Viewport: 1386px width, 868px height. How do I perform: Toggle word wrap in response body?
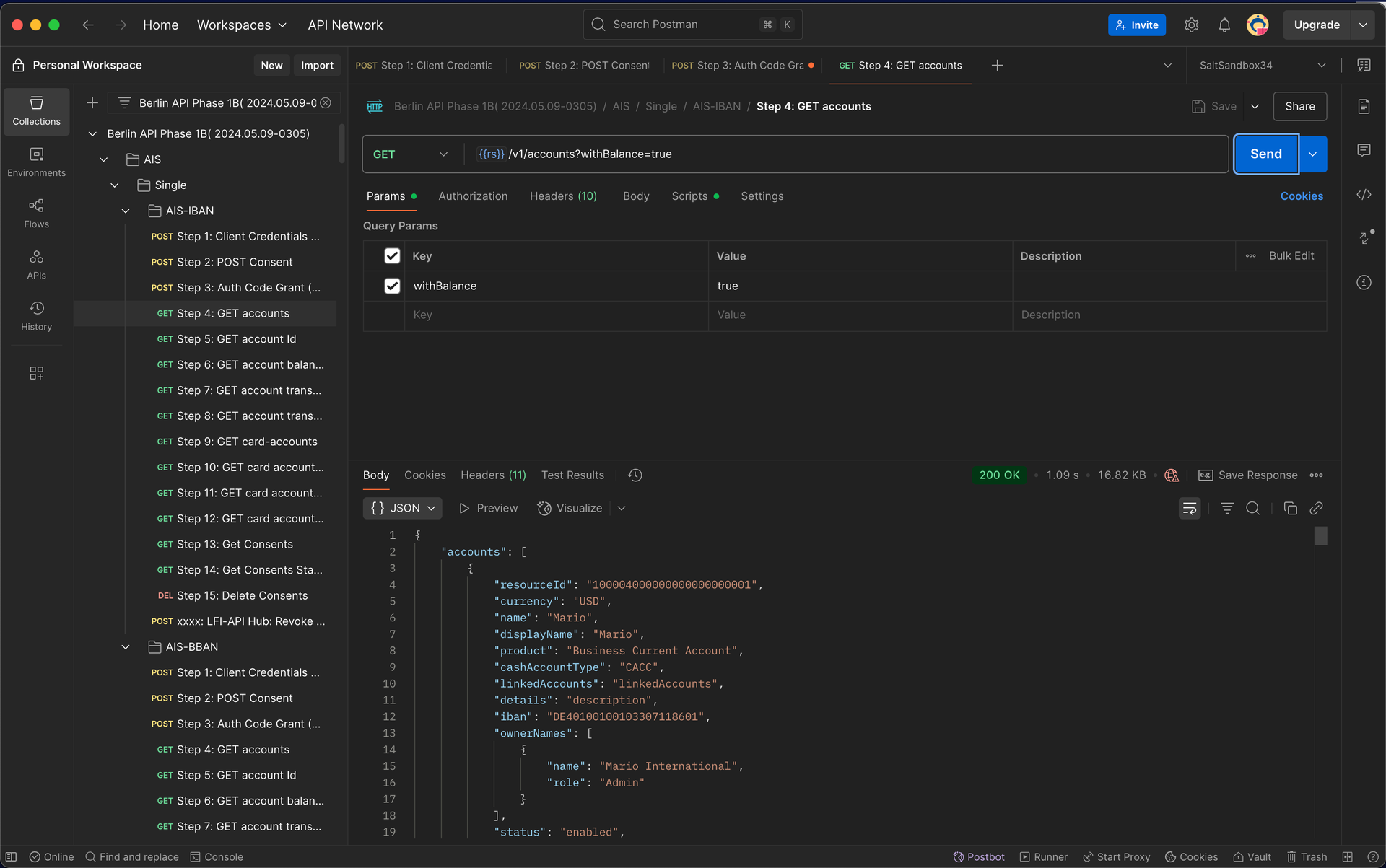[x=1190, y=508]
